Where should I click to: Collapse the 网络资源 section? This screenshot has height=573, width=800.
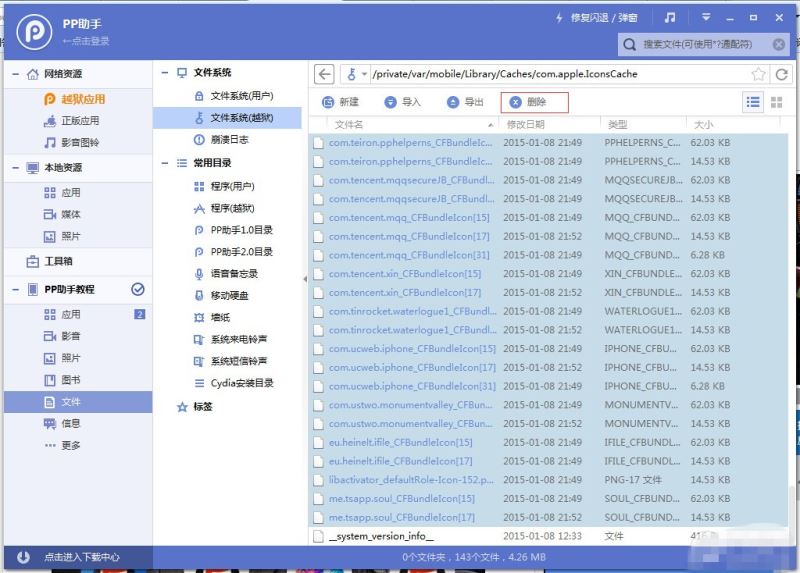click(15, 74)
